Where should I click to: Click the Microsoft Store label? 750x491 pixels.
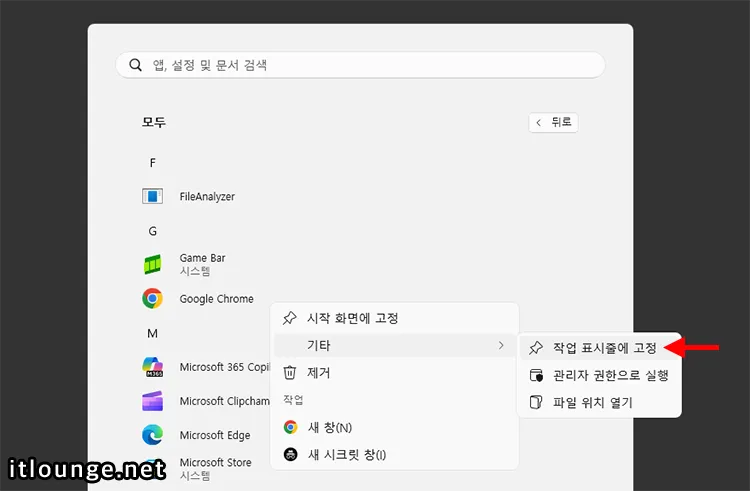click(x=215, y=462)
